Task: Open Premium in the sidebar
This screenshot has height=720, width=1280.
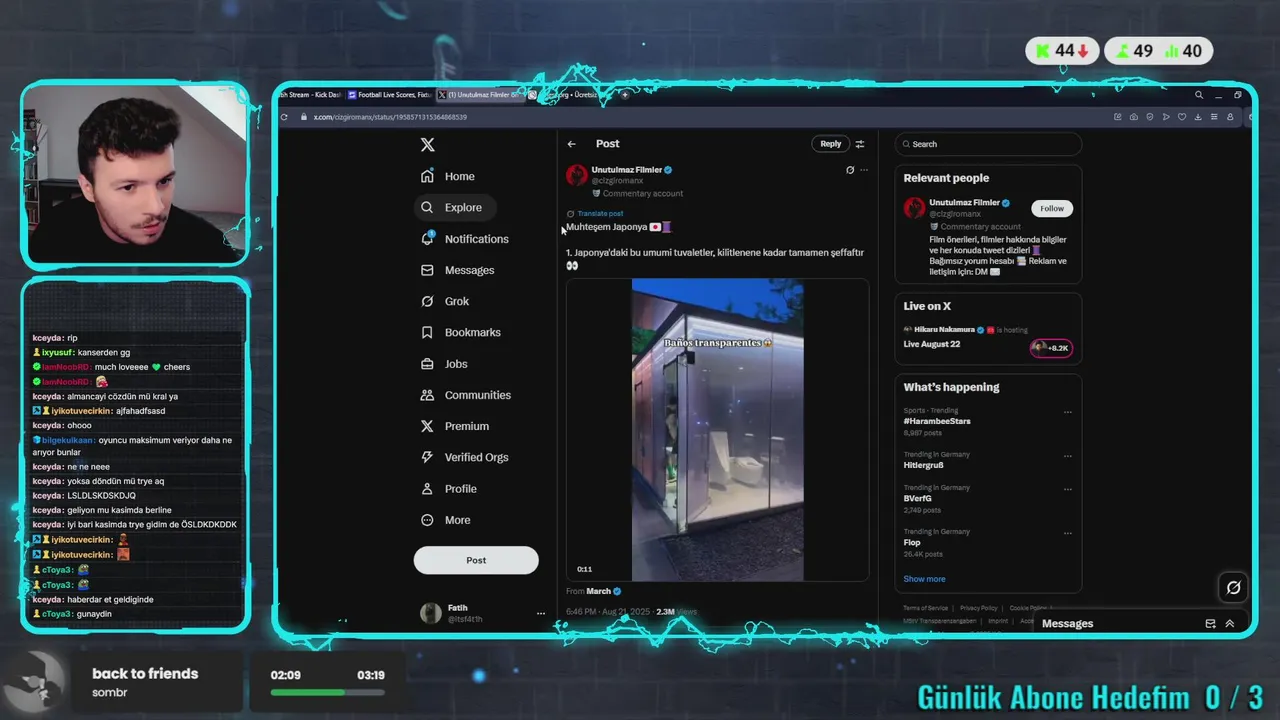Action: click(x=454, y=426)
